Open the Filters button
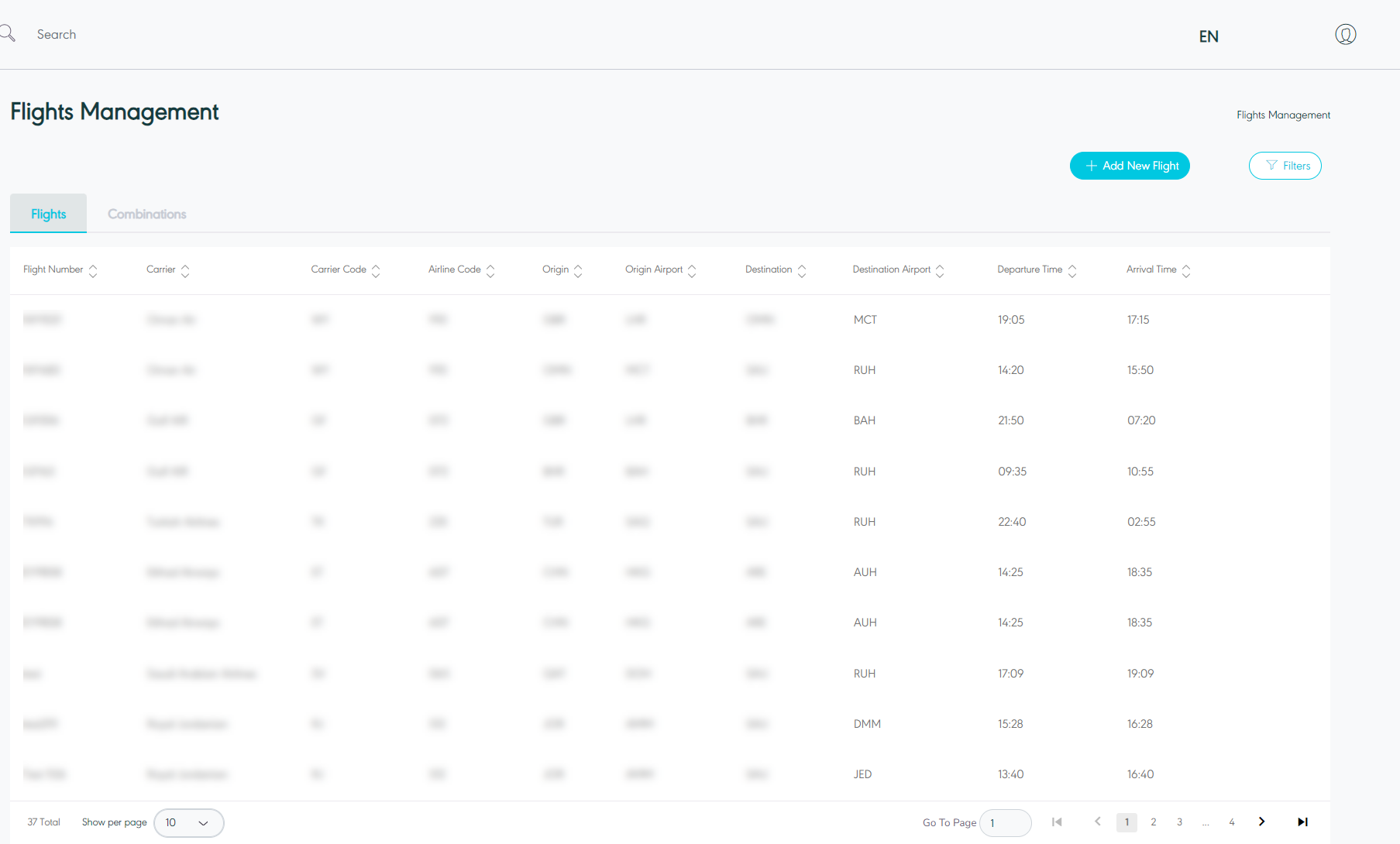Viewport: 1400px width, 844px height. tap(1285, 166)
